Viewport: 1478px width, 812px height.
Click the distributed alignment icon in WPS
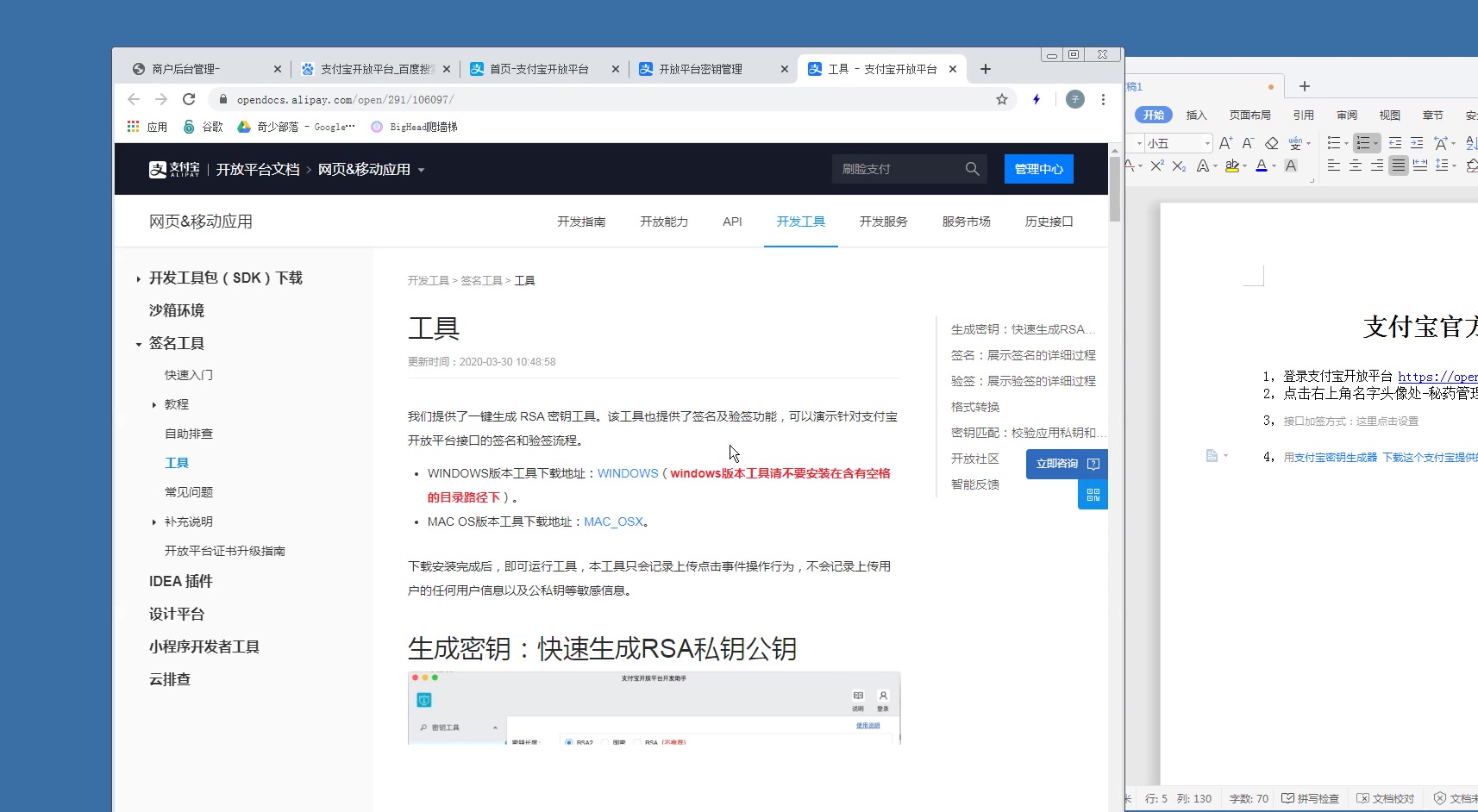pyautogui.click(x=1419, y=166)
